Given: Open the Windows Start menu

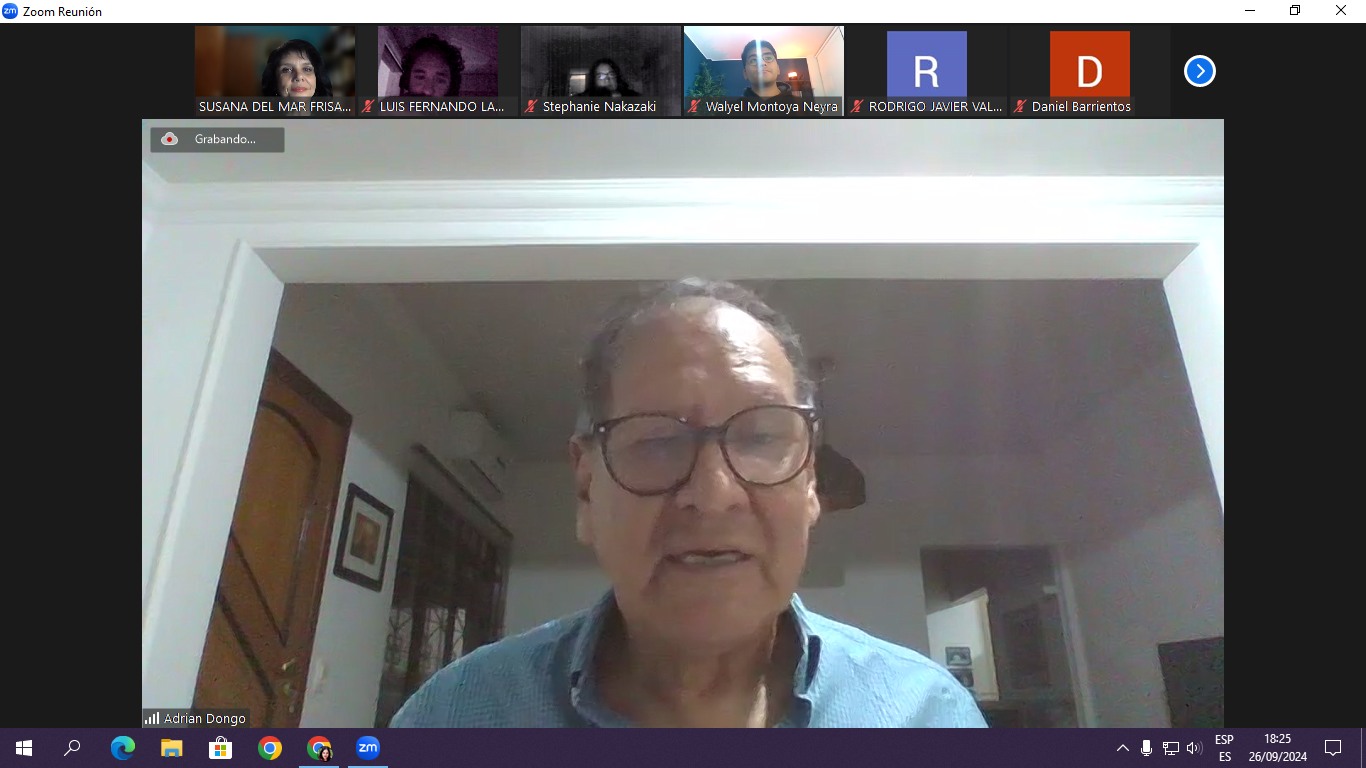Looking at the screenshot, I should point(24,748).
